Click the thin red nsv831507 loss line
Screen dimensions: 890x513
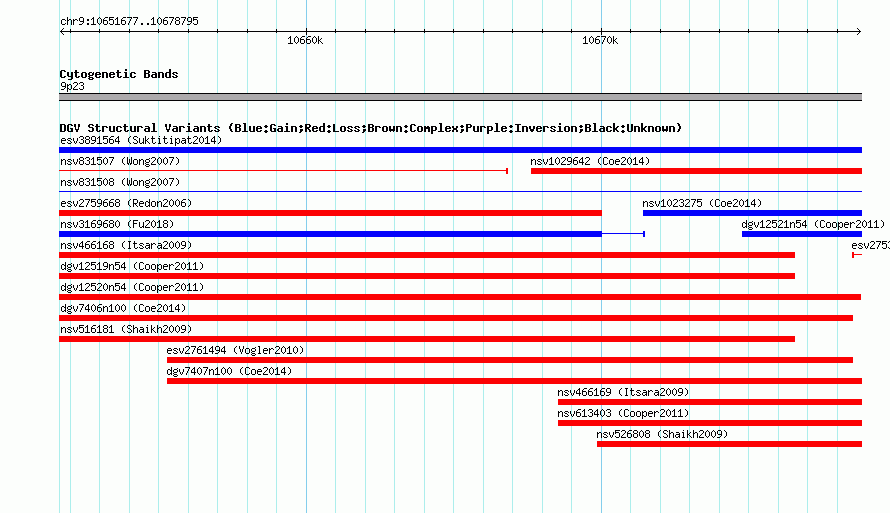283,171
